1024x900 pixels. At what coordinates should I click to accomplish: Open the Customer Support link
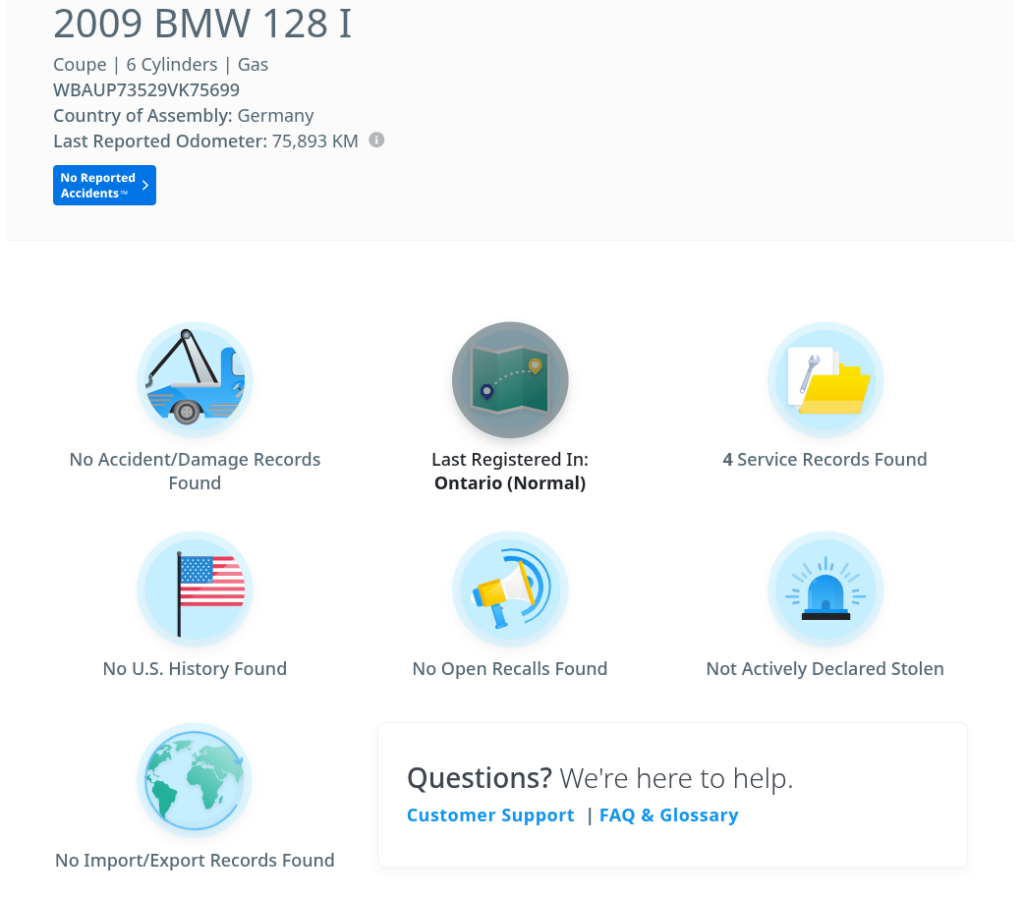click(x=490, y=815)
